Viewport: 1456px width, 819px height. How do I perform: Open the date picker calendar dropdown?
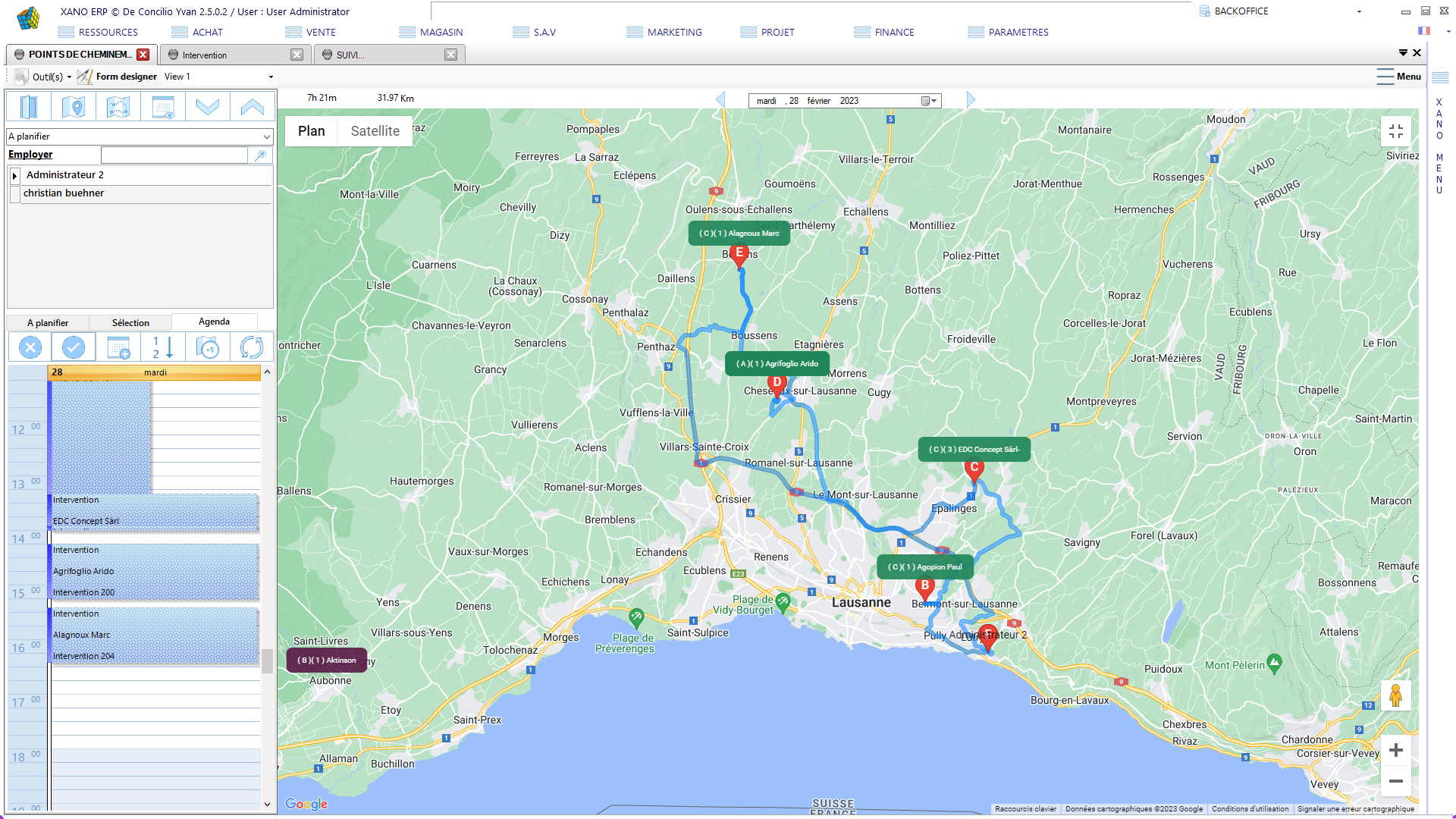(929, 101)
